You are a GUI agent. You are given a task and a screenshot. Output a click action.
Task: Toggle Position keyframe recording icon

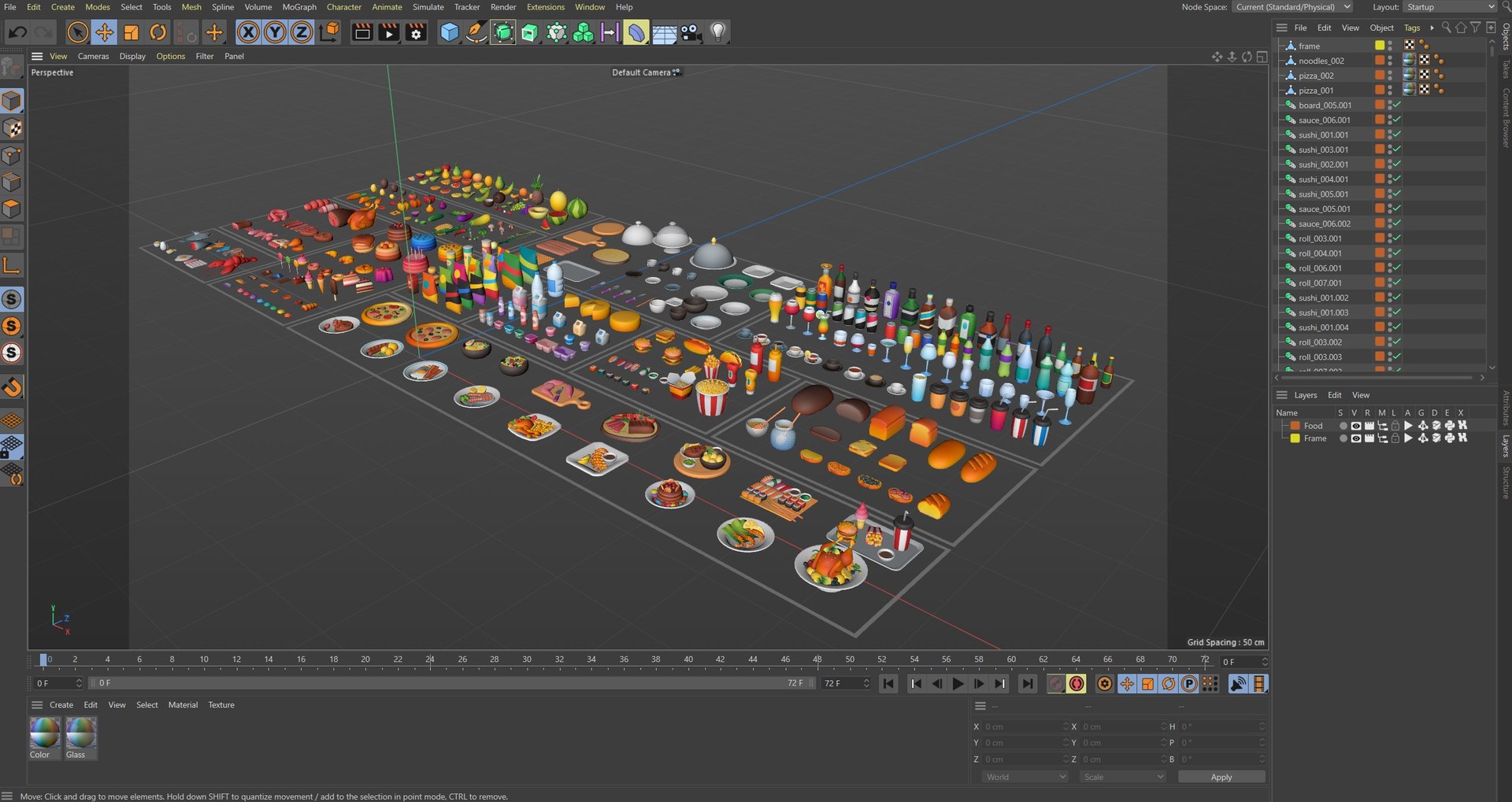tap(1127, 684)
